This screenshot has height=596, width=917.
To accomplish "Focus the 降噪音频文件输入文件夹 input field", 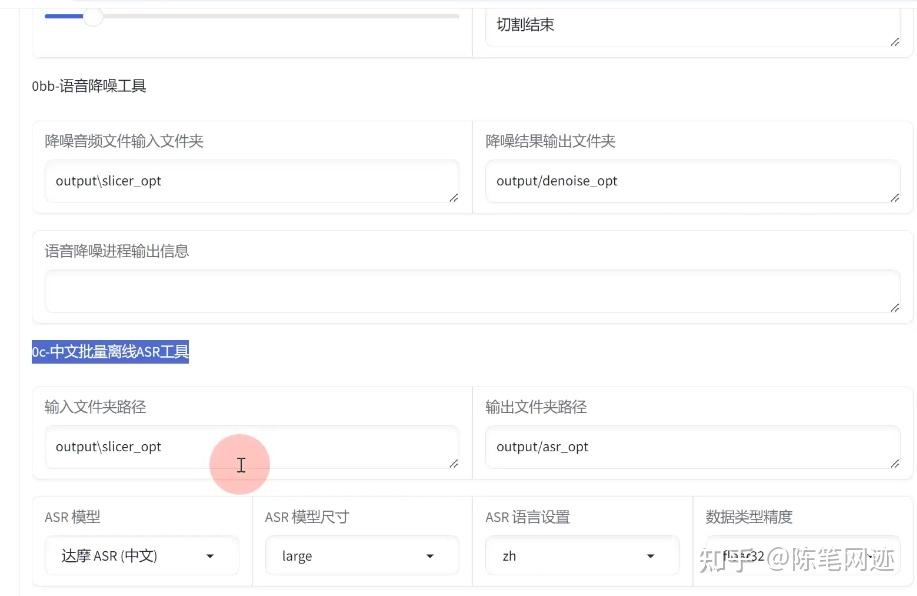I will pyautogui.click(x=250, y=181).
